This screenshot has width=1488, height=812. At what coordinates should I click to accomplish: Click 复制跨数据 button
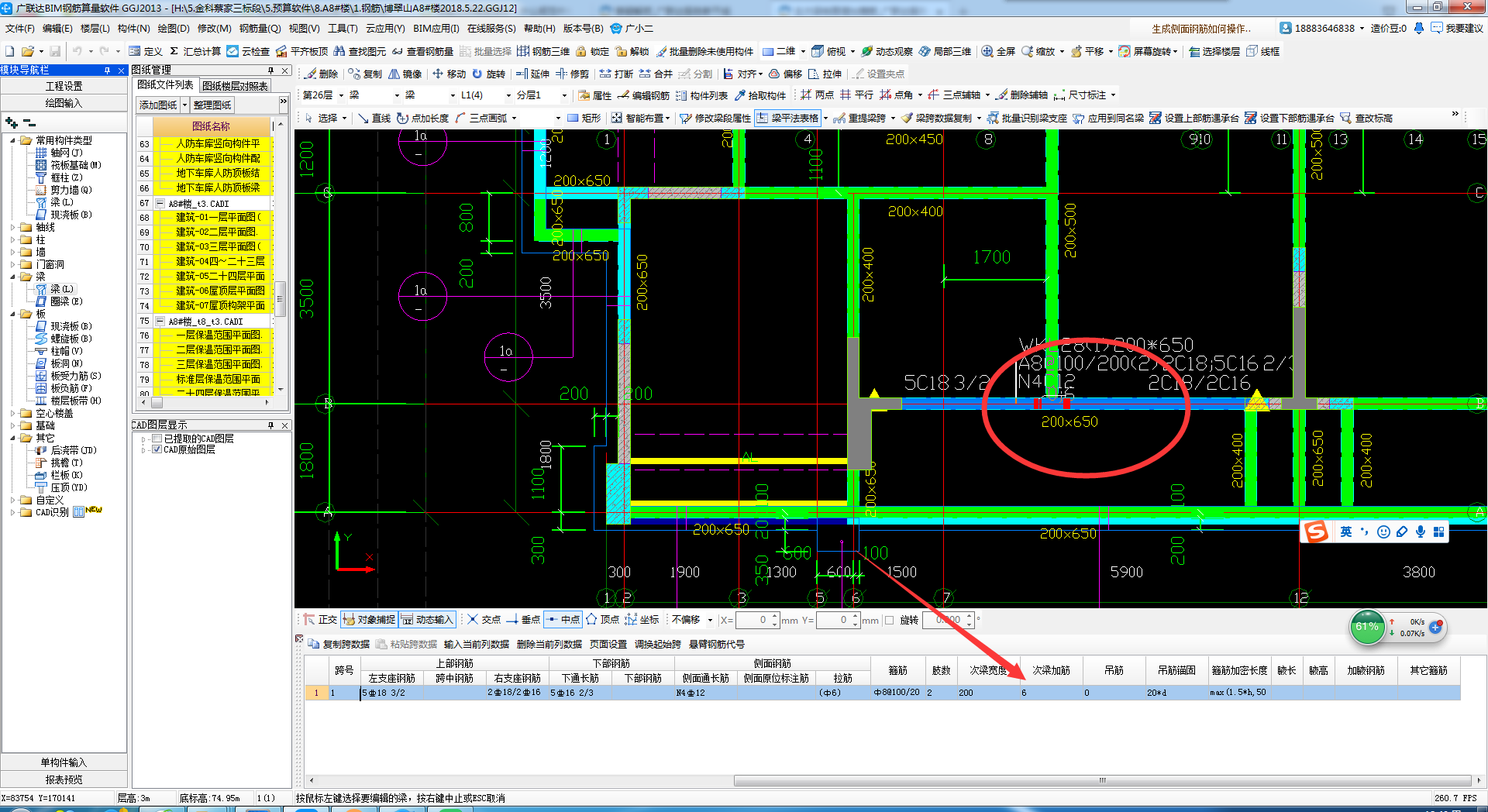(339, 644)
